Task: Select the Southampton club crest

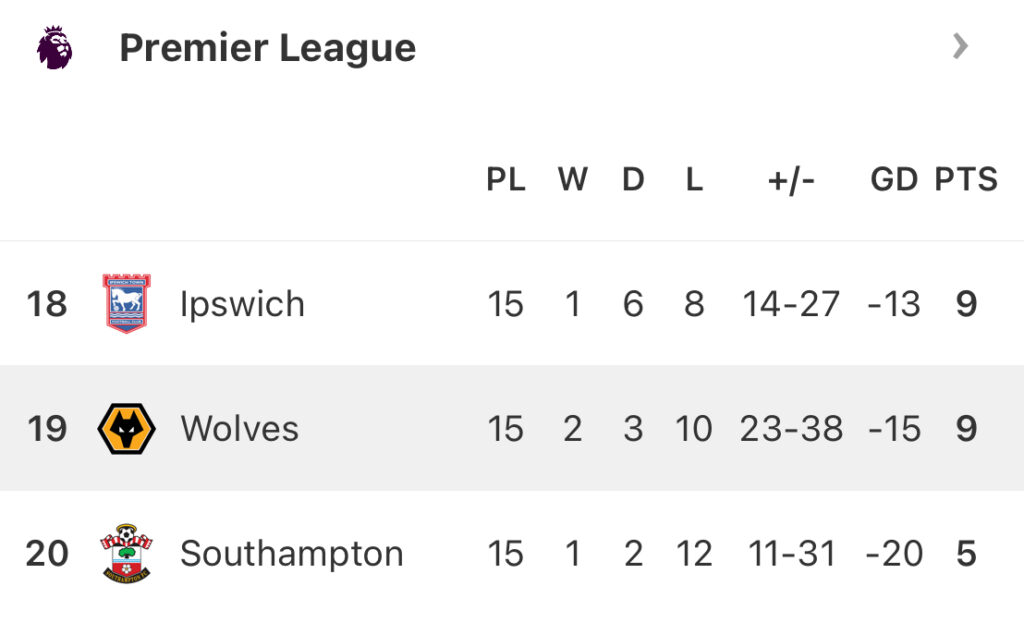Action: (127, 553)
